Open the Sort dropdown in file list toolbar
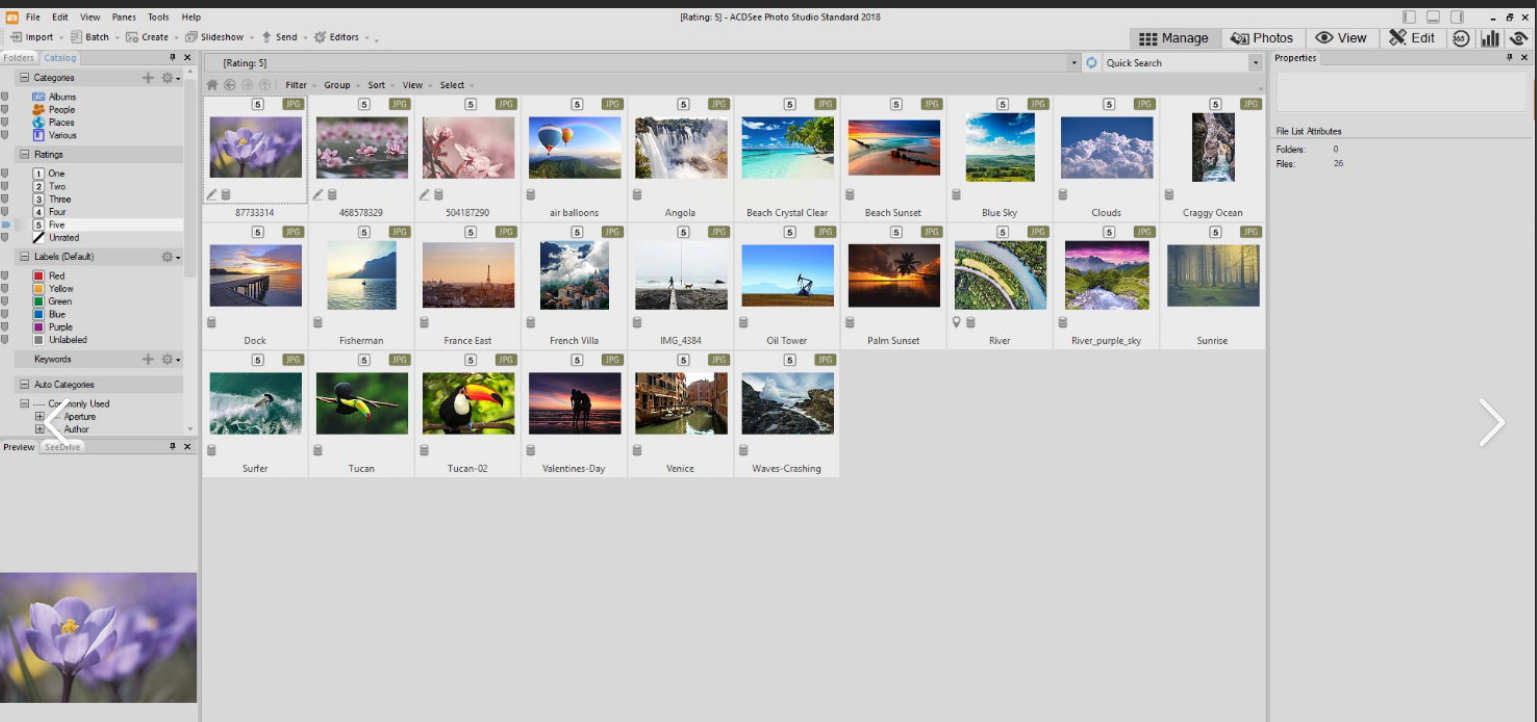This screenshot has height=722, width=1537. 377,85
